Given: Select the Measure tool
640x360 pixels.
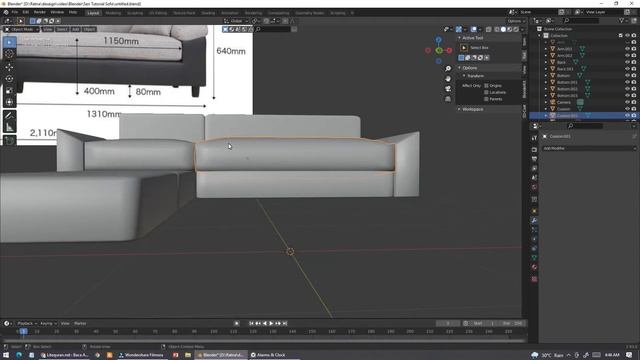Looking at the screenshot, I should [x=9, y=127].
